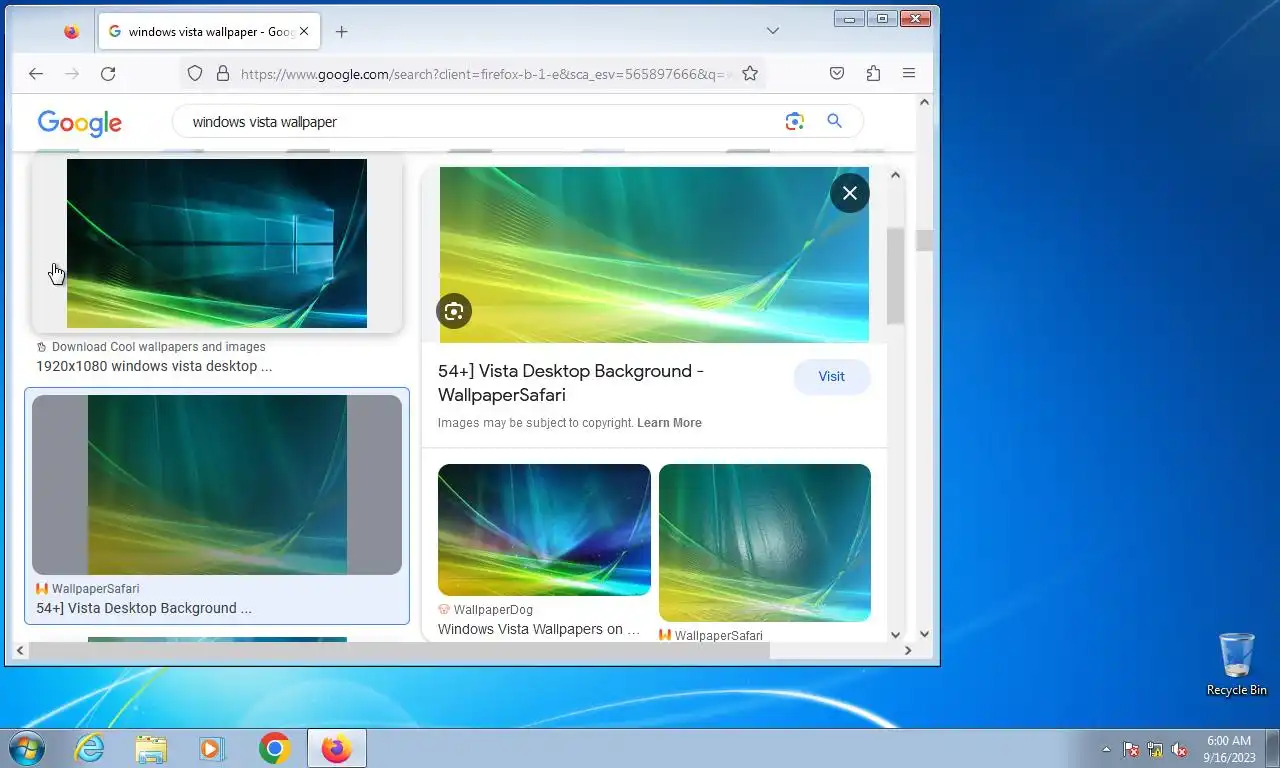1280x768 pixels.
Task: Expand the list all tabs chevron
Action: (773, 31)
